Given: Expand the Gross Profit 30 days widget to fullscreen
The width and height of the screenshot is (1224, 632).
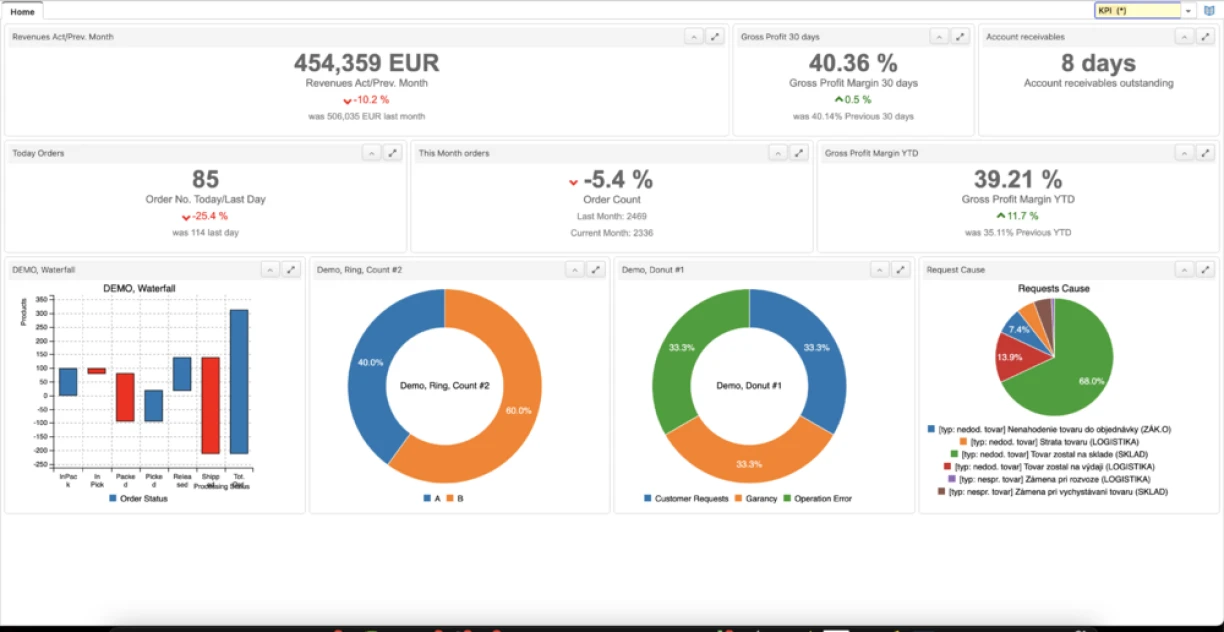Looking at the screenshot, I should click(x=961, y=36).
